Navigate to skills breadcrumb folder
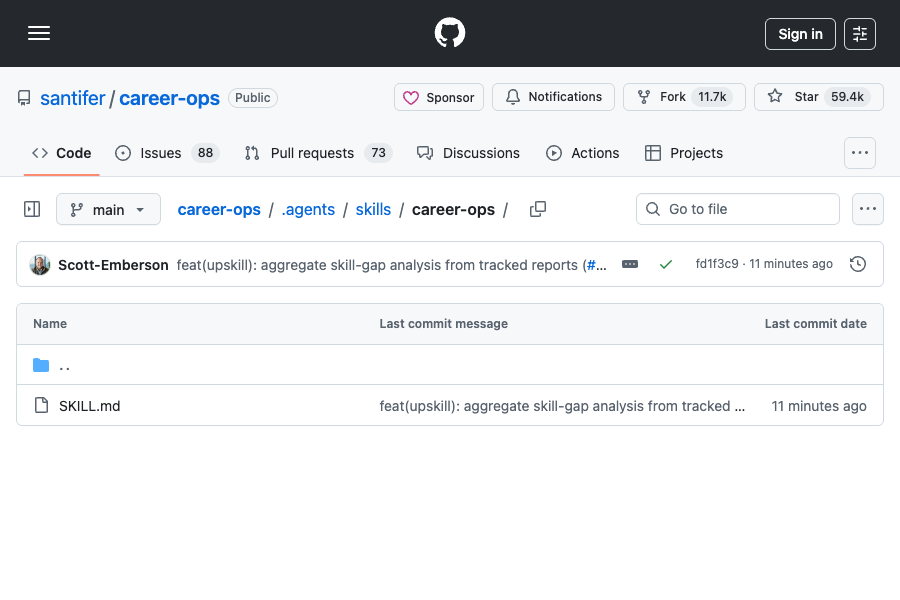The width and height of the screenshot is (900, 600). click(x=373, y=210)
